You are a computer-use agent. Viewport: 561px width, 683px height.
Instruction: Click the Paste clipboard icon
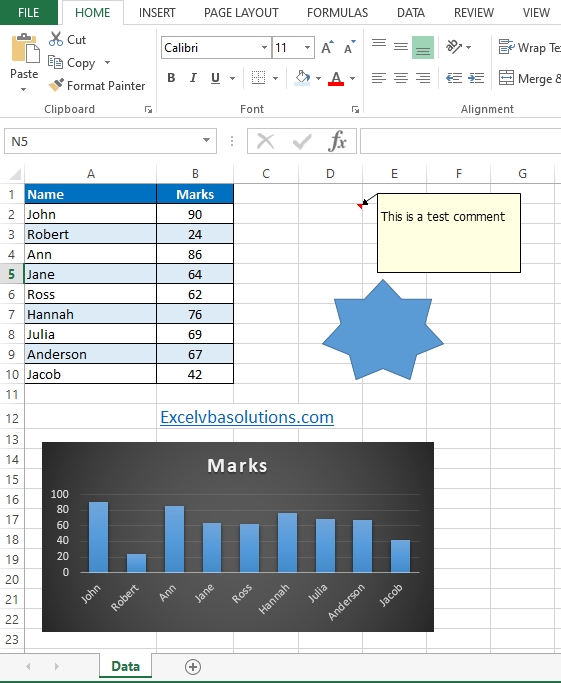coord(25,48)
